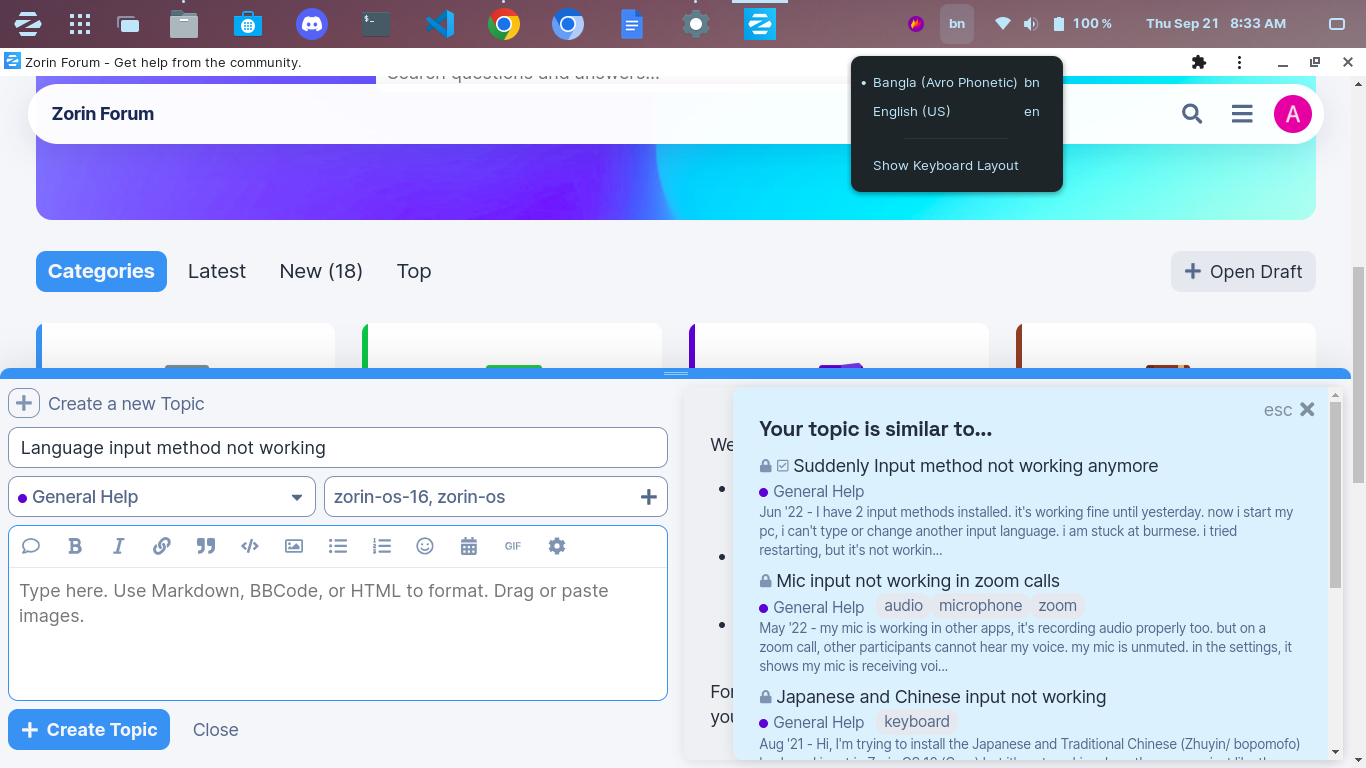Screen dimensions: 1366x768
Task: Open the volume control in system tray
Action: click(1031, 24)
